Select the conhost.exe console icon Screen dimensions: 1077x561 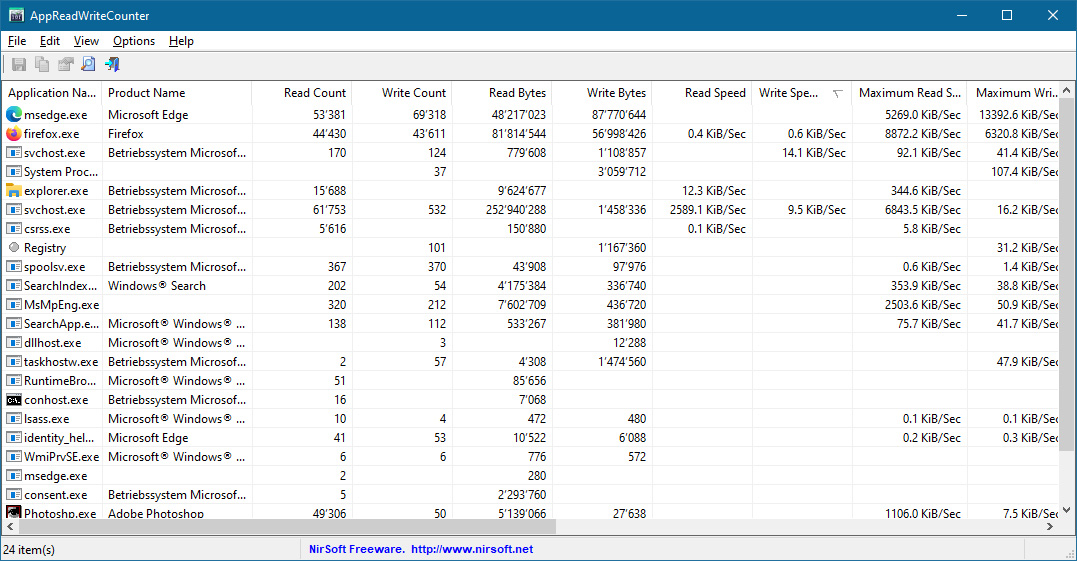14,400
